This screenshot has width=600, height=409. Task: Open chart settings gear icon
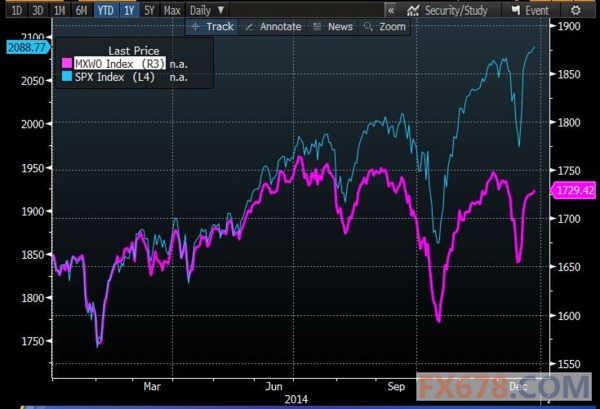575,8
